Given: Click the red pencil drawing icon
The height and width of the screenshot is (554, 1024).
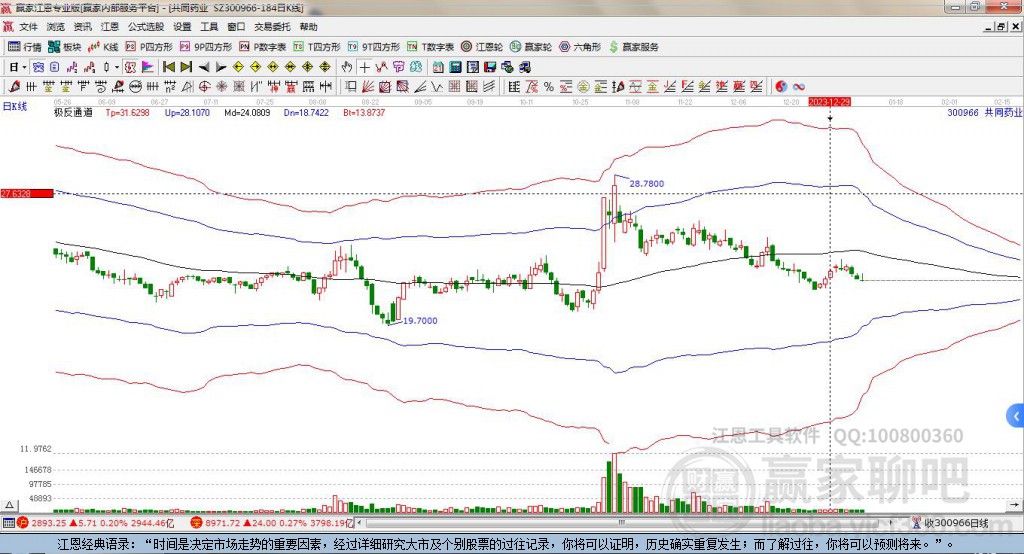Looking at the screenshot, I should coord(14,86).
